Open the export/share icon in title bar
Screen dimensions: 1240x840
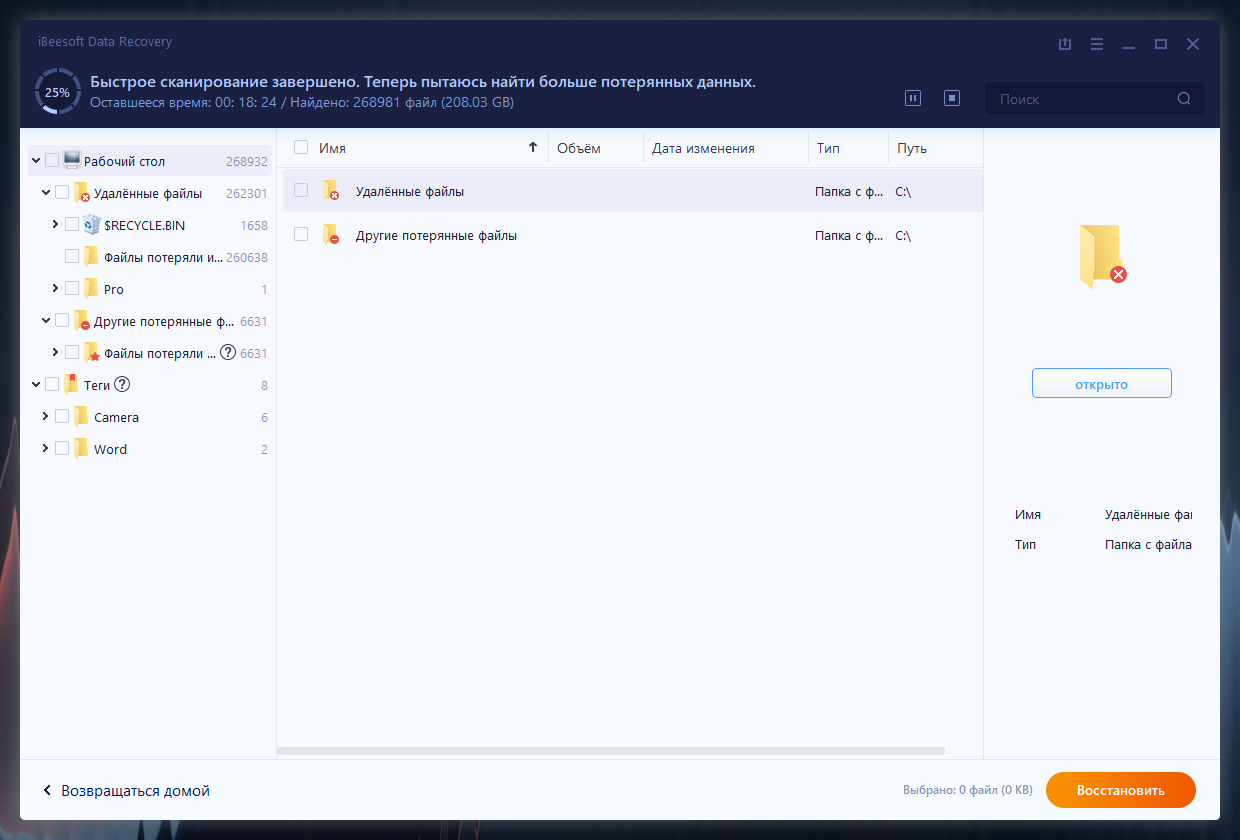(x=1065, y=44)
